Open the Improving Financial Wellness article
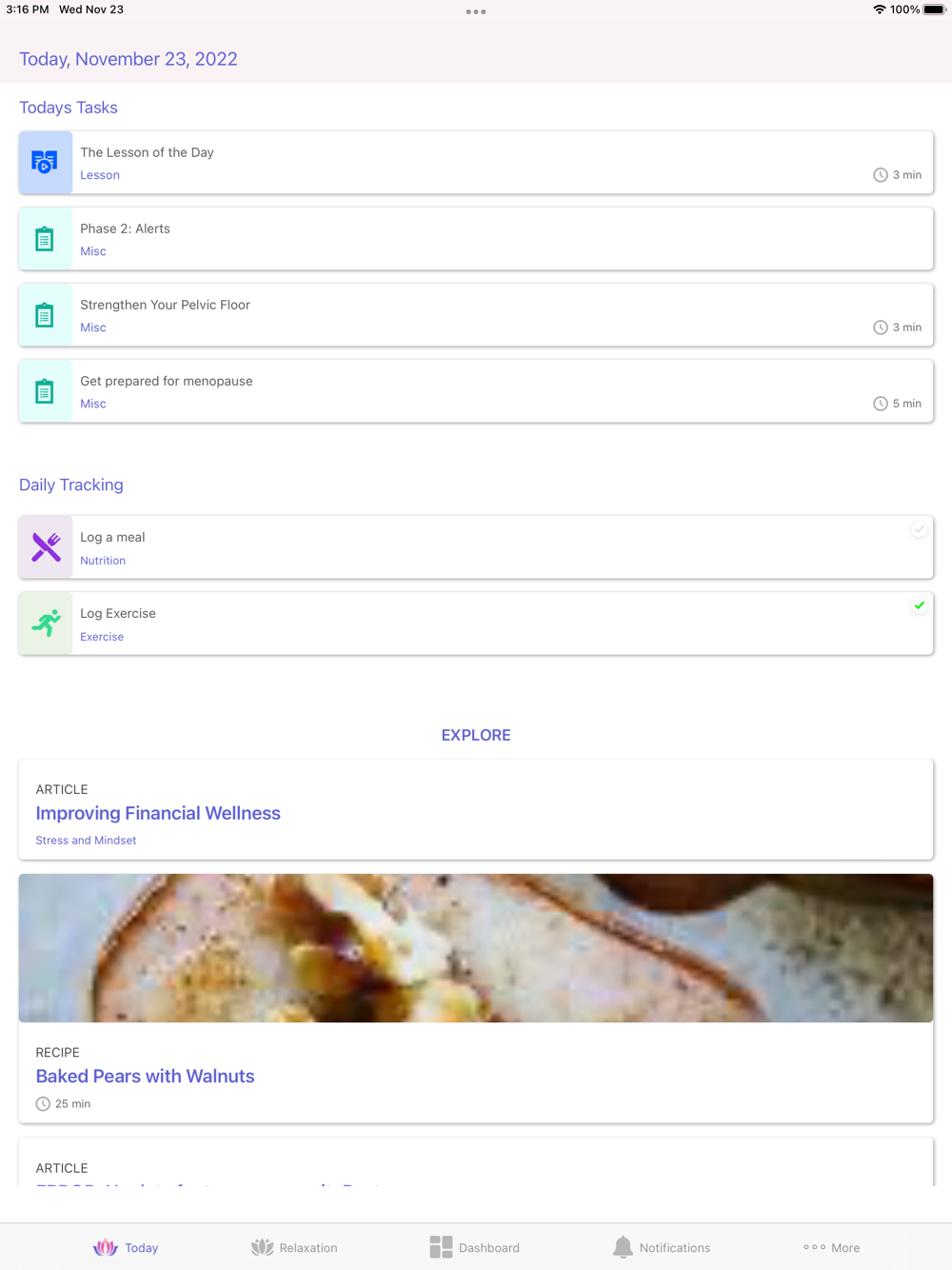952x1270 pixels. pos(158,813)
